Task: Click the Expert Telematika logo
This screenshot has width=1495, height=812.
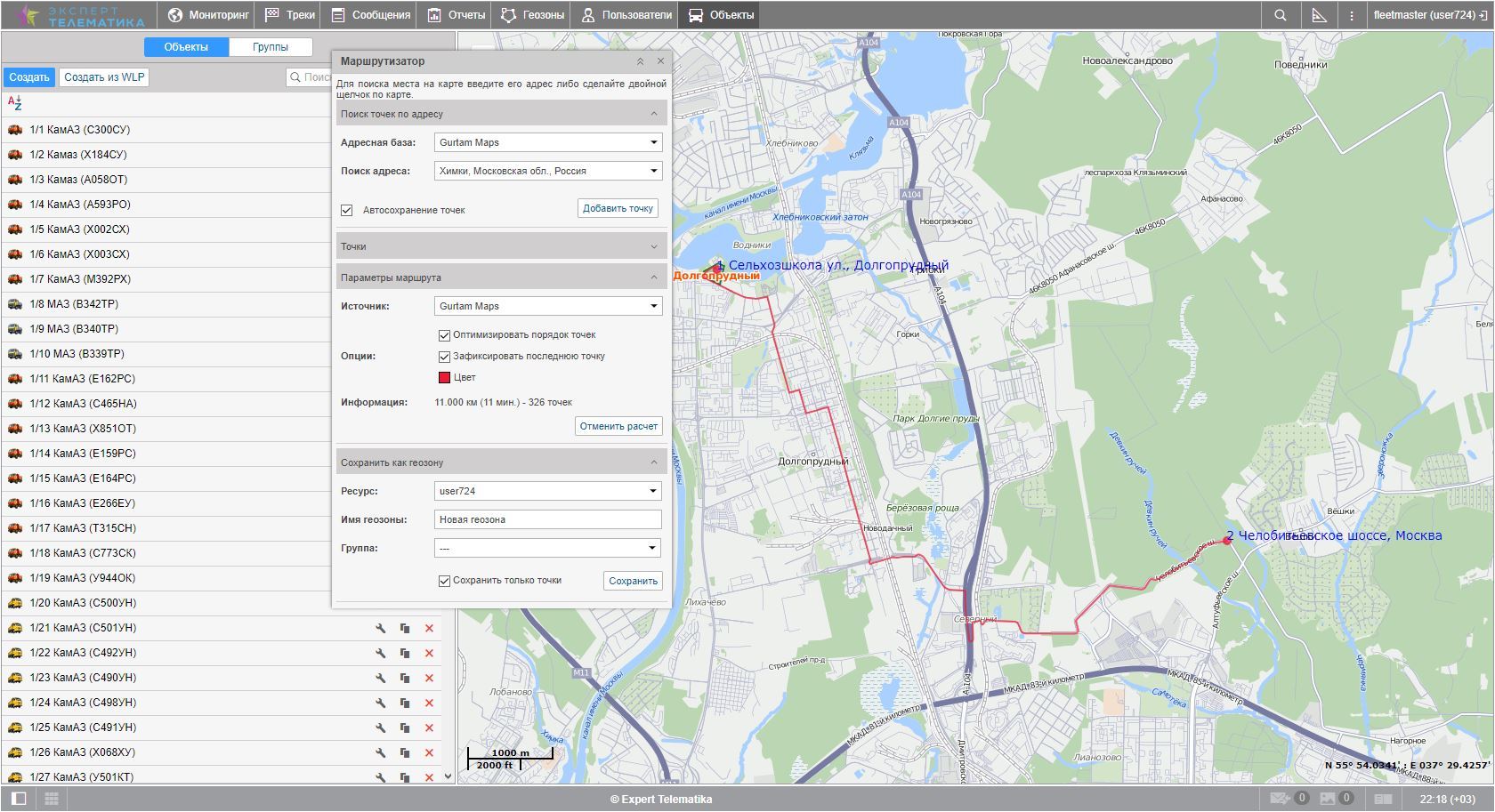Action: 78,15
